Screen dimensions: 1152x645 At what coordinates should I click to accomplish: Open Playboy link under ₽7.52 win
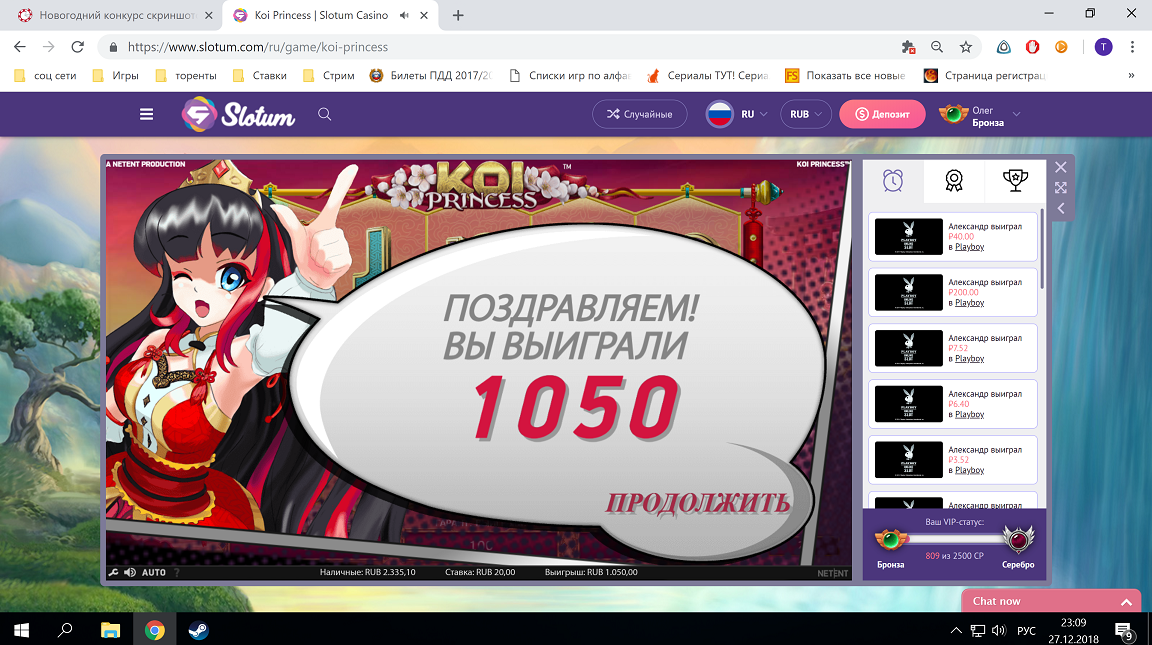coord(969,358)
